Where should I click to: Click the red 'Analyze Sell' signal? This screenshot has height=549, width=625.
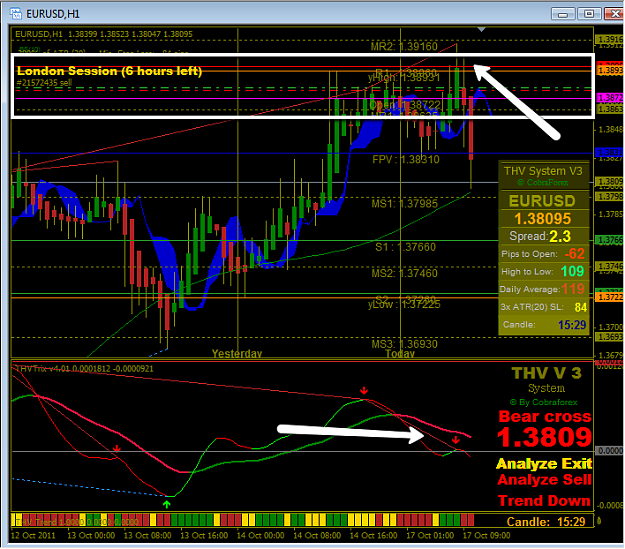click(544, 480)
